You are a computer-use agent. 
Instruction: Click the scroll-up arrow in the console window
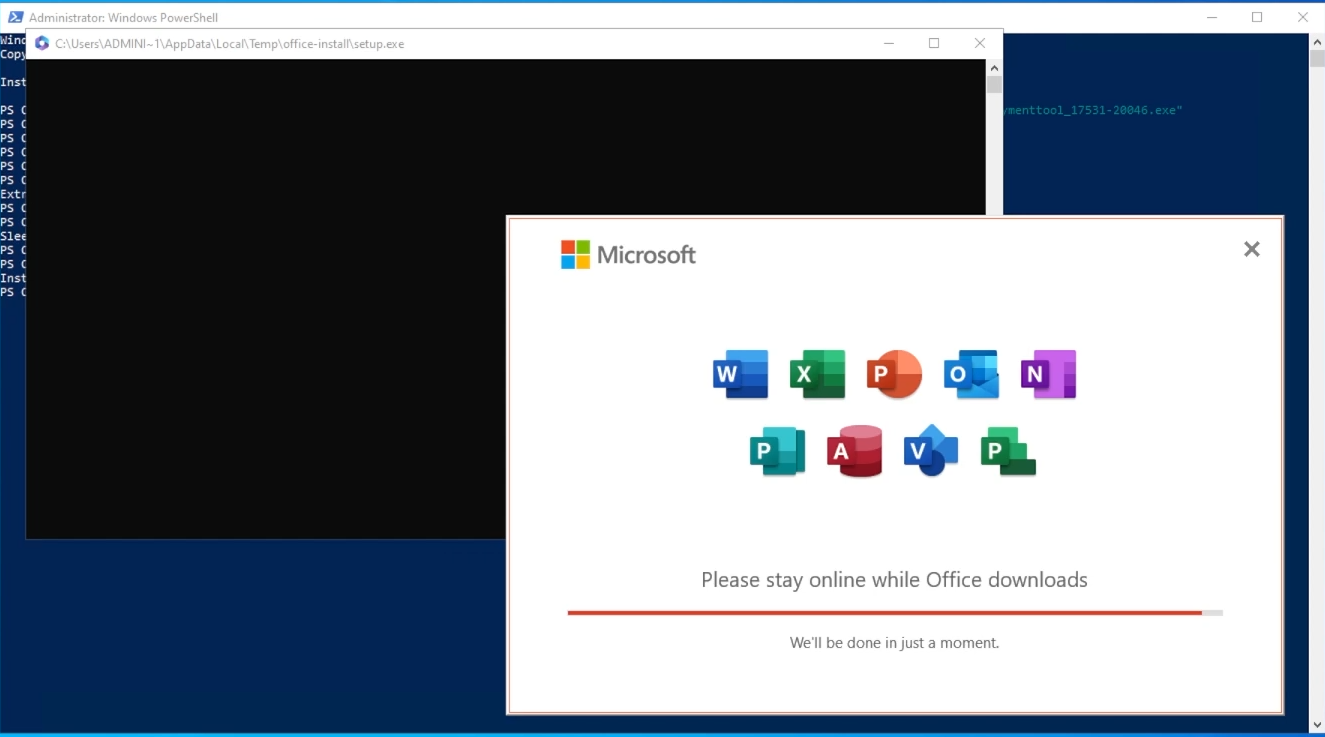pos(993,68)
